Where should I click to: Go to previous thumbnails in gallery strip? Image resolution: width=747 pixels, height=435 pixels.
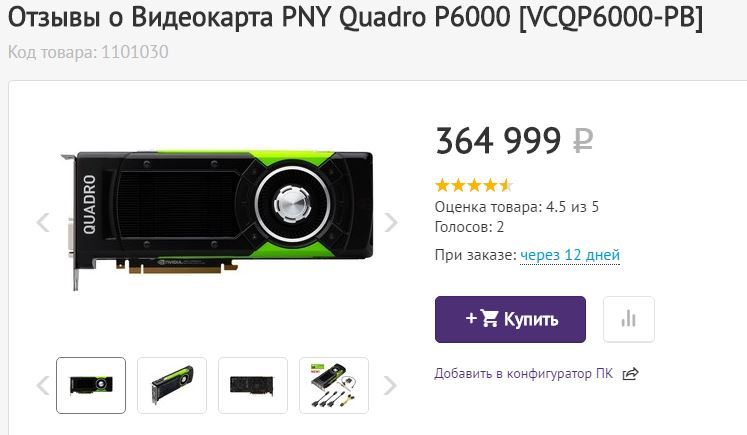coord(43,385)
